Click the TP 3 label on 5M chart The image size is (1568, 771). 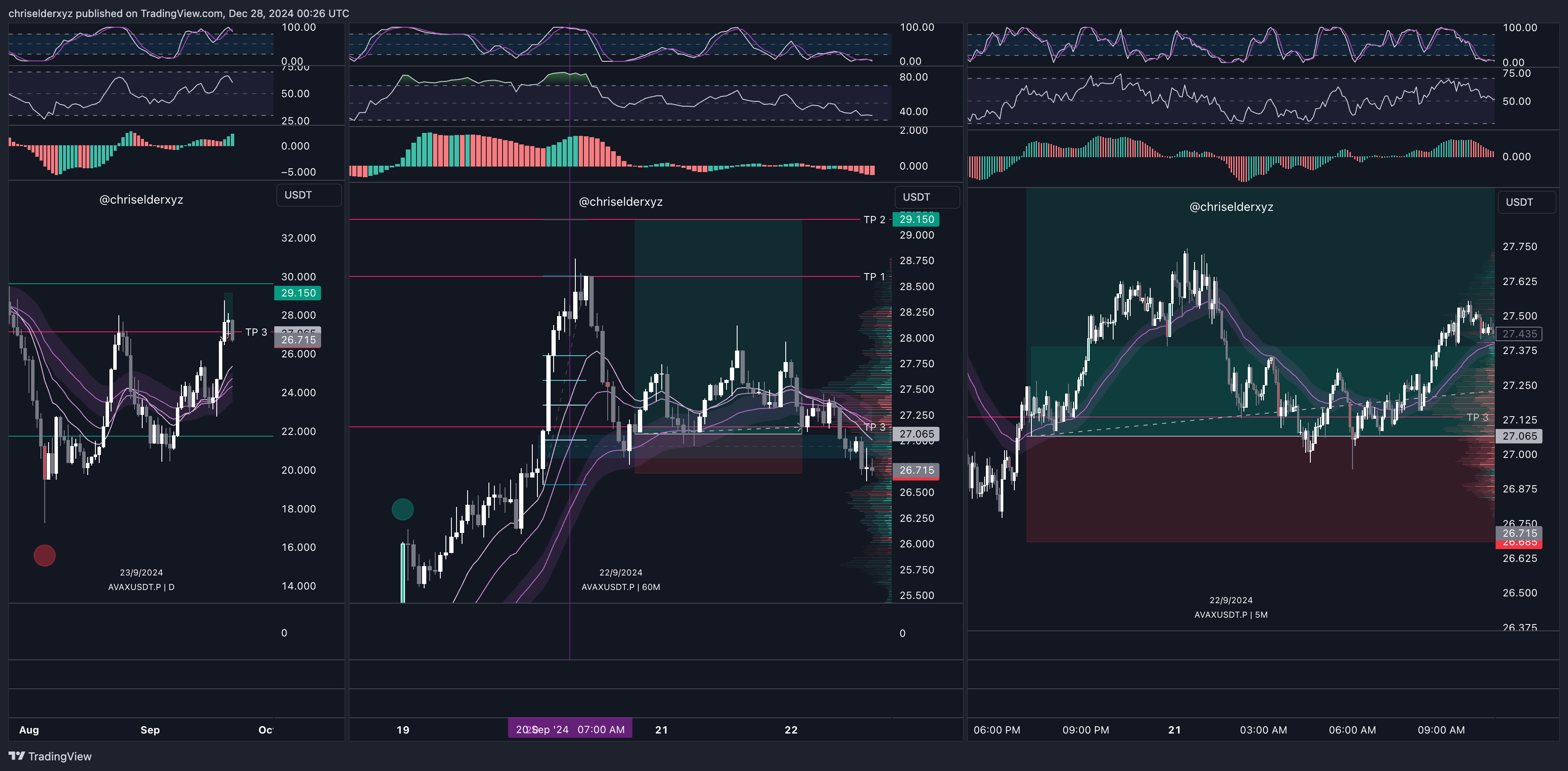[1477, 417]
